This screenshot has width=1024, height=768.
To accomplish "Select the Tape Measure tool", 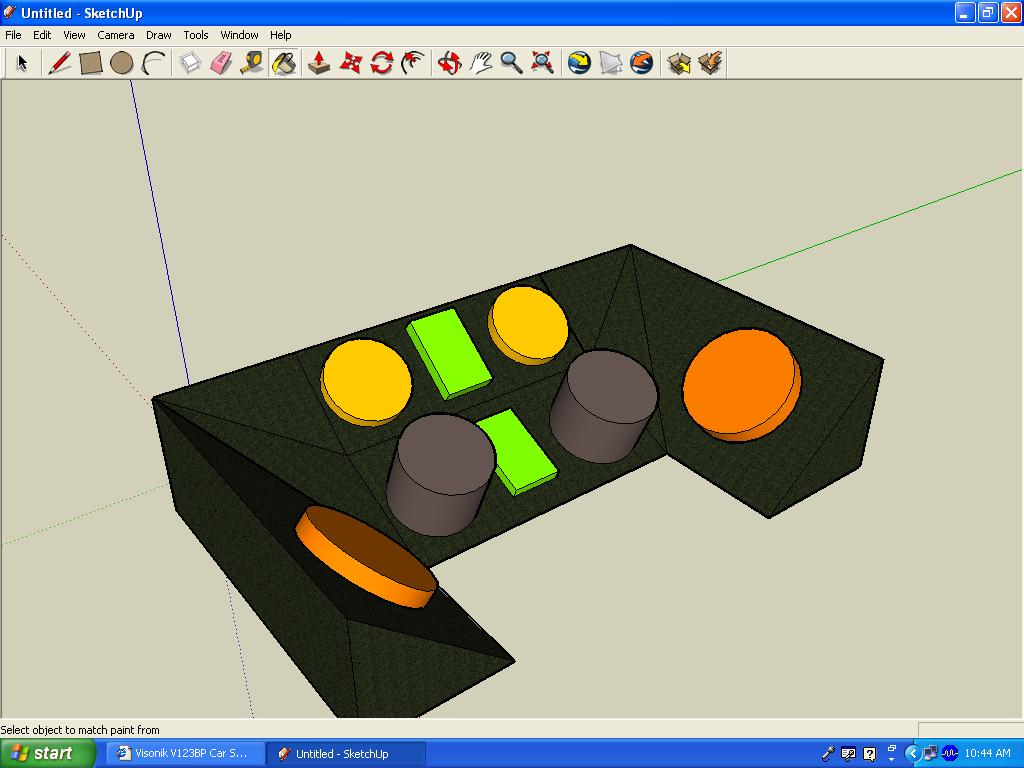I will (x=252, y=63).
